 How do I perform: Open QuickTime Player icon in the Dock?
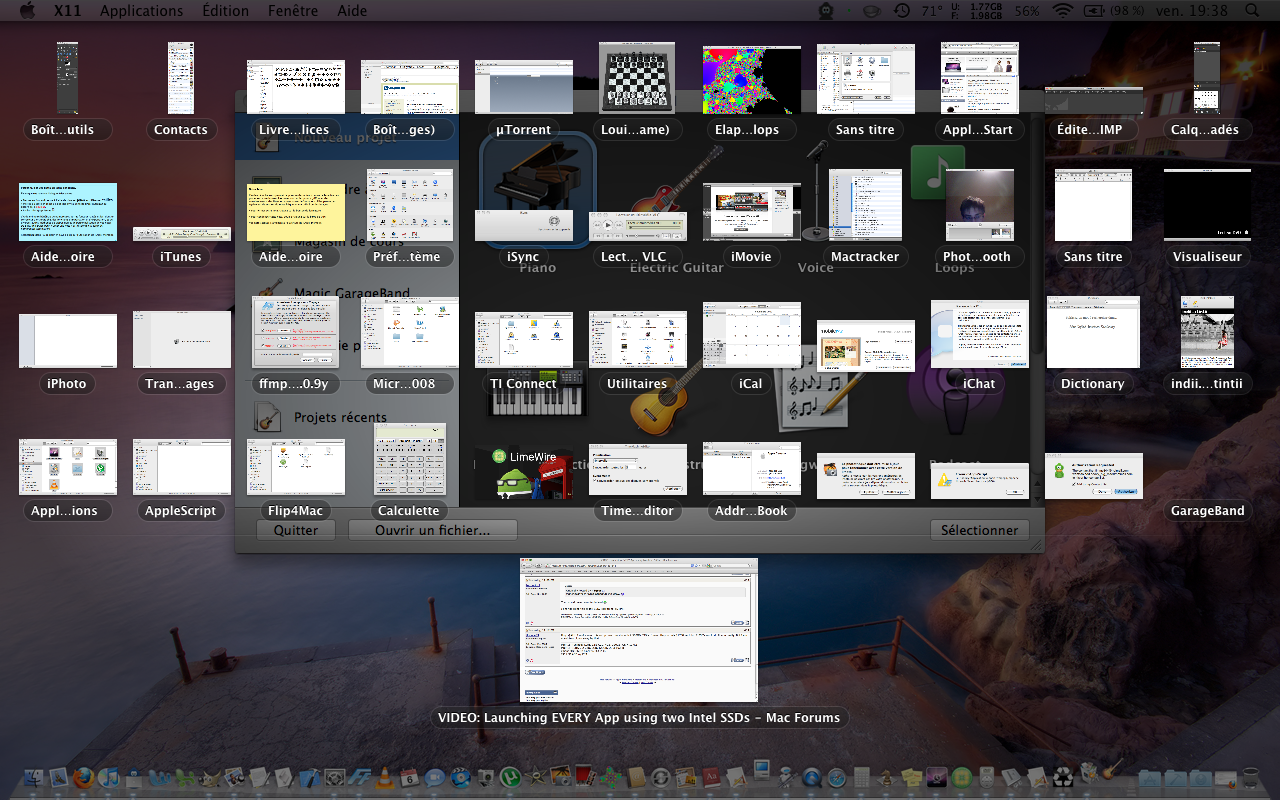[x=811, y=777]
